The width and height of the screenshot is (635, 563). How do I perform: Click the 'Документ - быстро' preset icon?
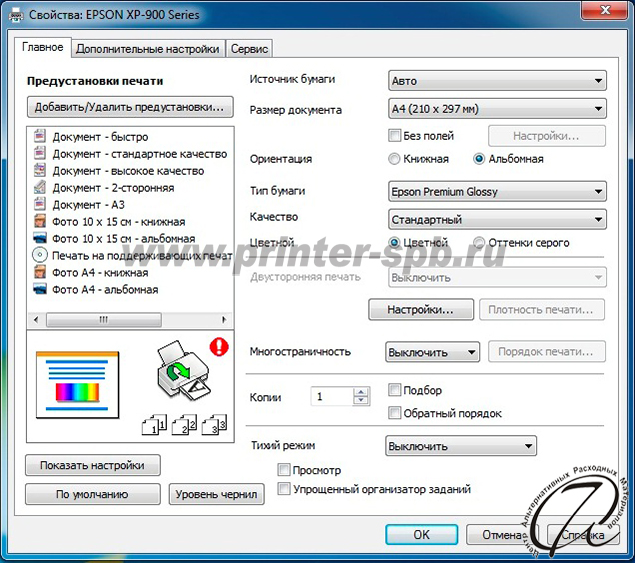[x=39, y=136]
